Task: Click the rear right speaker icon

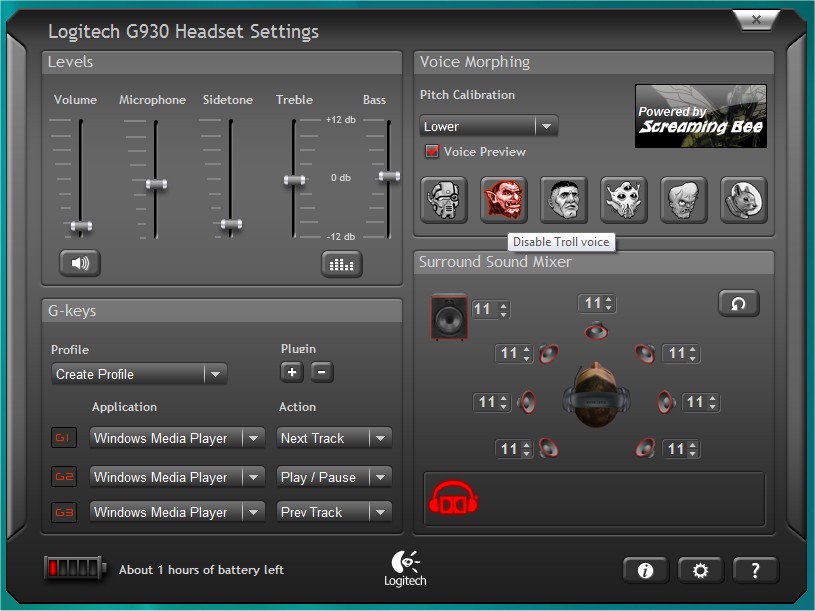Action: (645, 448)
